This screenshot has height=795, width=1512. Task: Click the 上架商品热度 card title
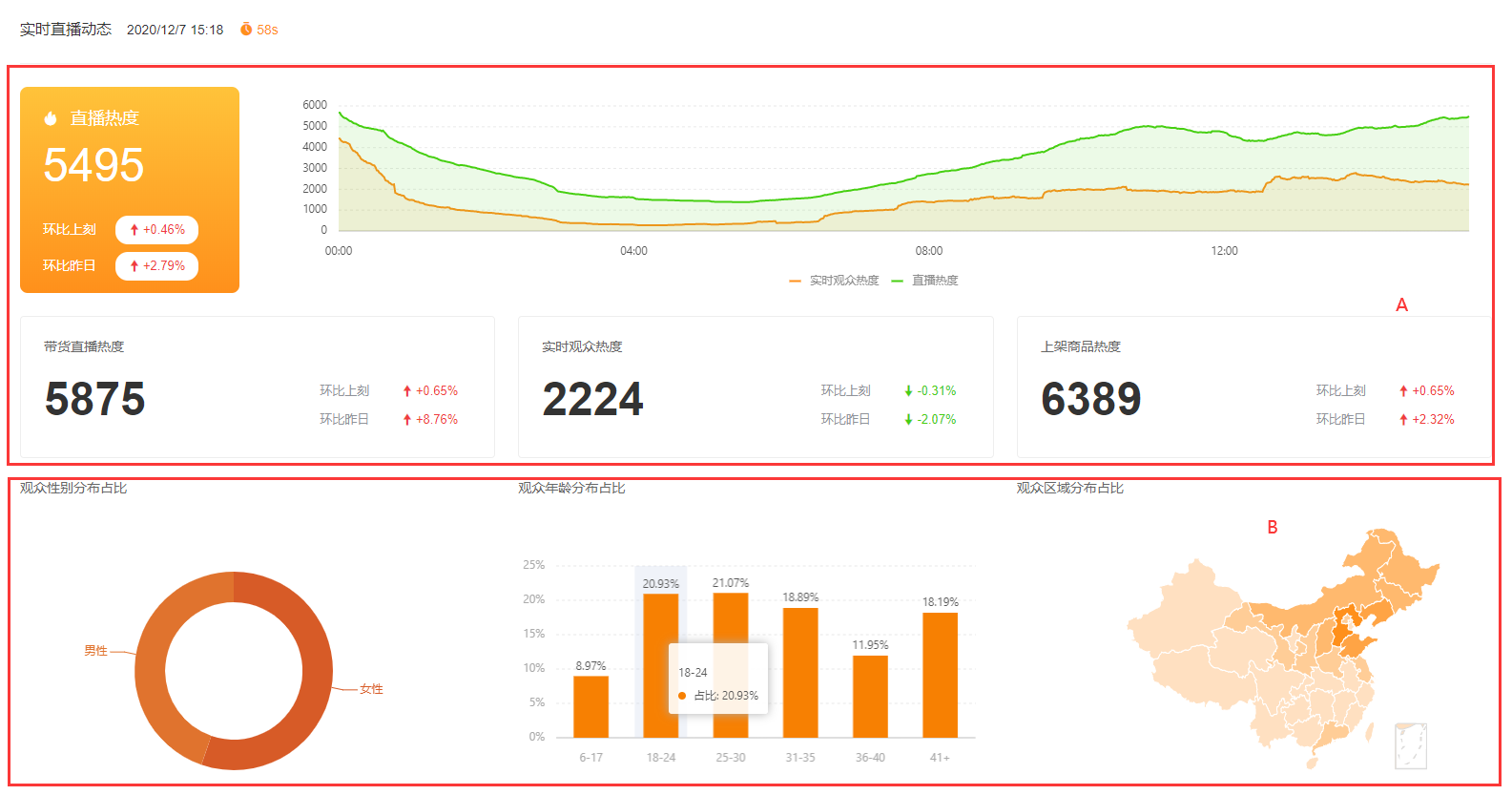tap(1081, 346)
